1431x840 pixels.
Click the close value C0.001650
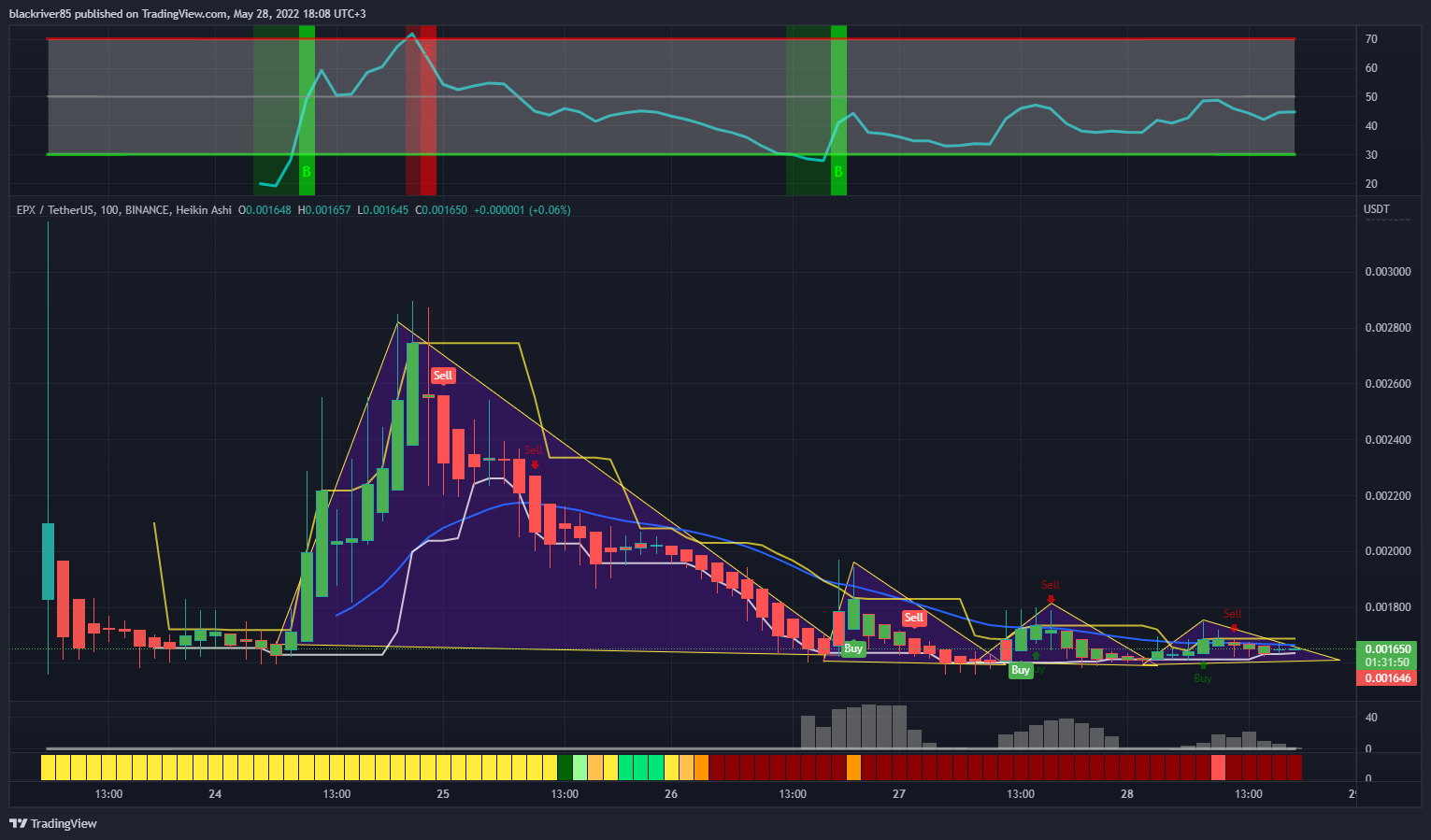coord(441,210)
